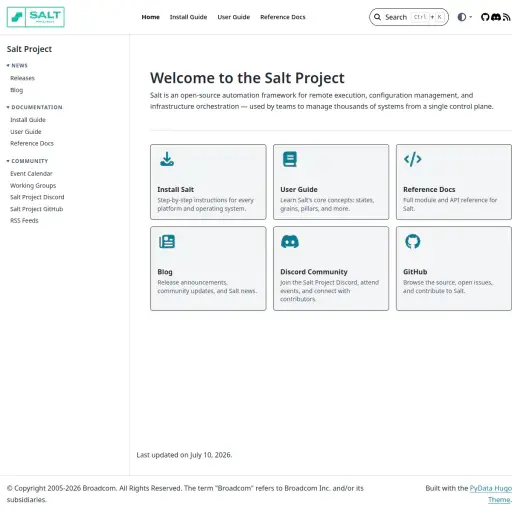Open the Discord icon in header
Image resolution: width=512 pixels, height=512 pixels.
click(496, 17)
